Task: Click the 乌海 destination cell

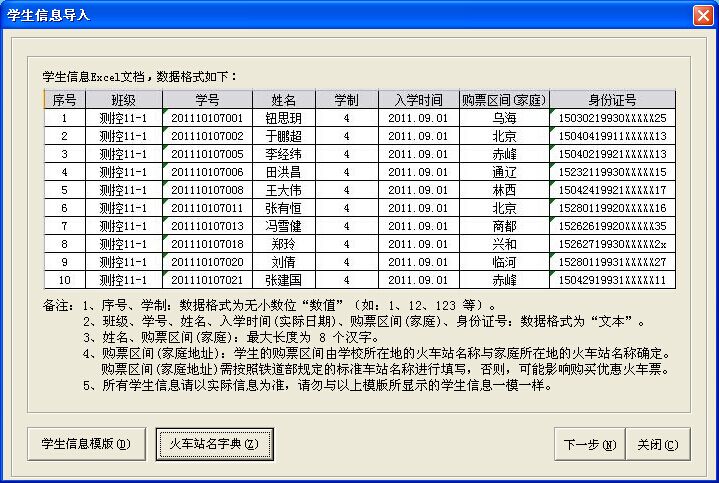Action: 504,118
